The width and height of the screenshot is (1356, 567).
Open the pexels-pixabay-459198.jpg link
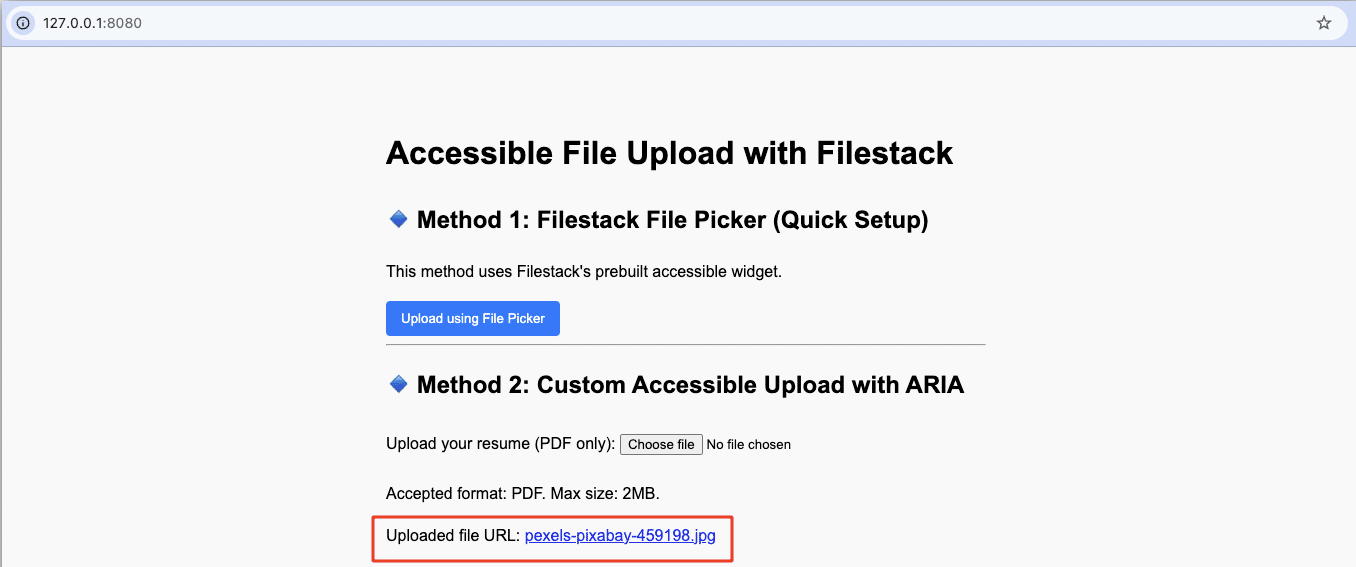tap(620, 536)
